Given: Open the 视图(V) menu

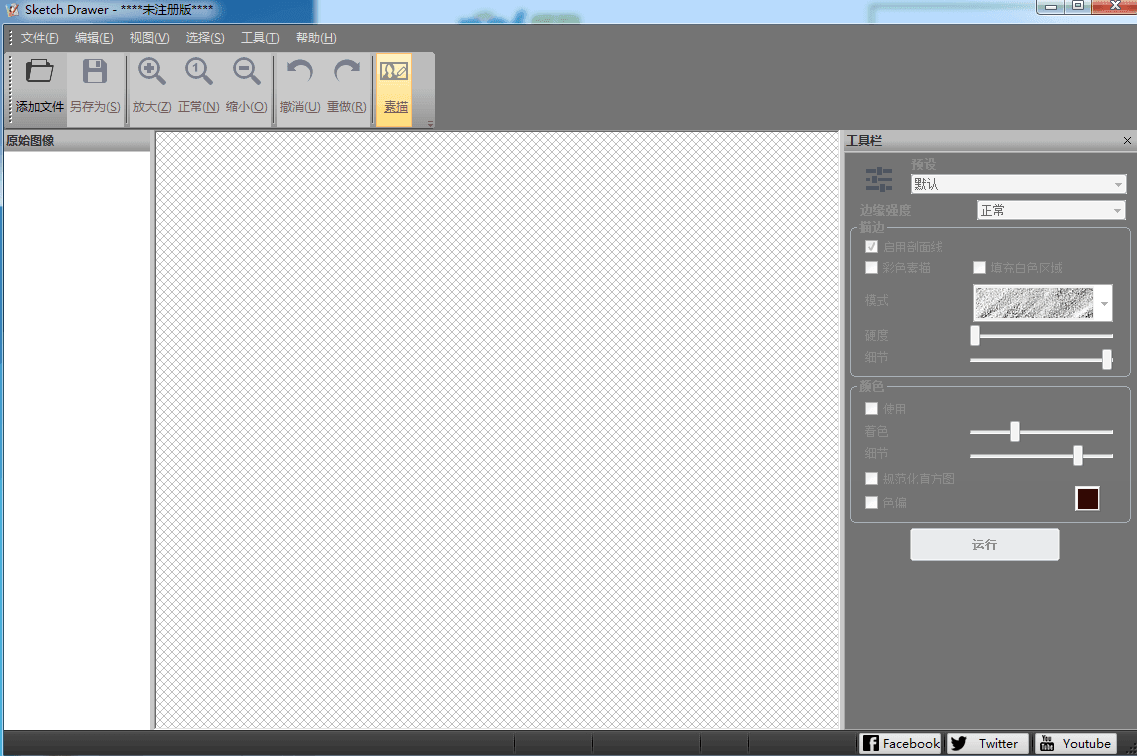Looking at the screenshot, I should tap(149, 38).
